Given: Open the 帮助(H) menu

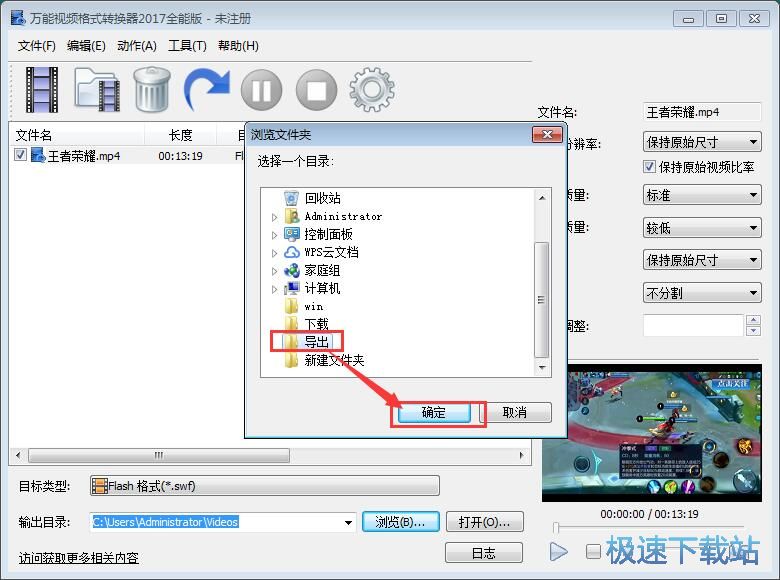Looking at the screenshot, I should point(238,46).
